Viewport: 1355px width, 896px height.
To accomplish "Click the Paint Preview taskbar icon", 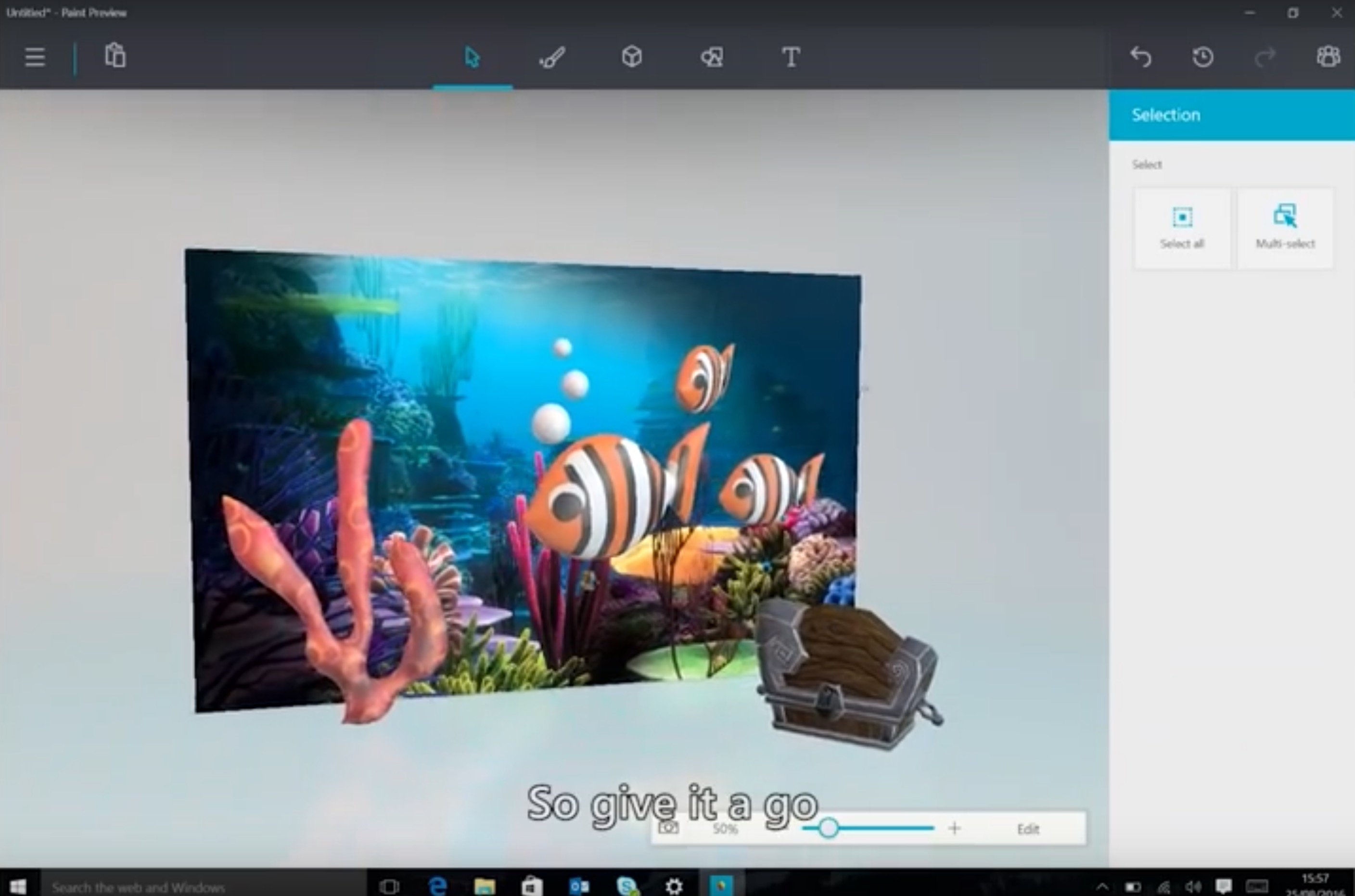I will pos(721,885).
